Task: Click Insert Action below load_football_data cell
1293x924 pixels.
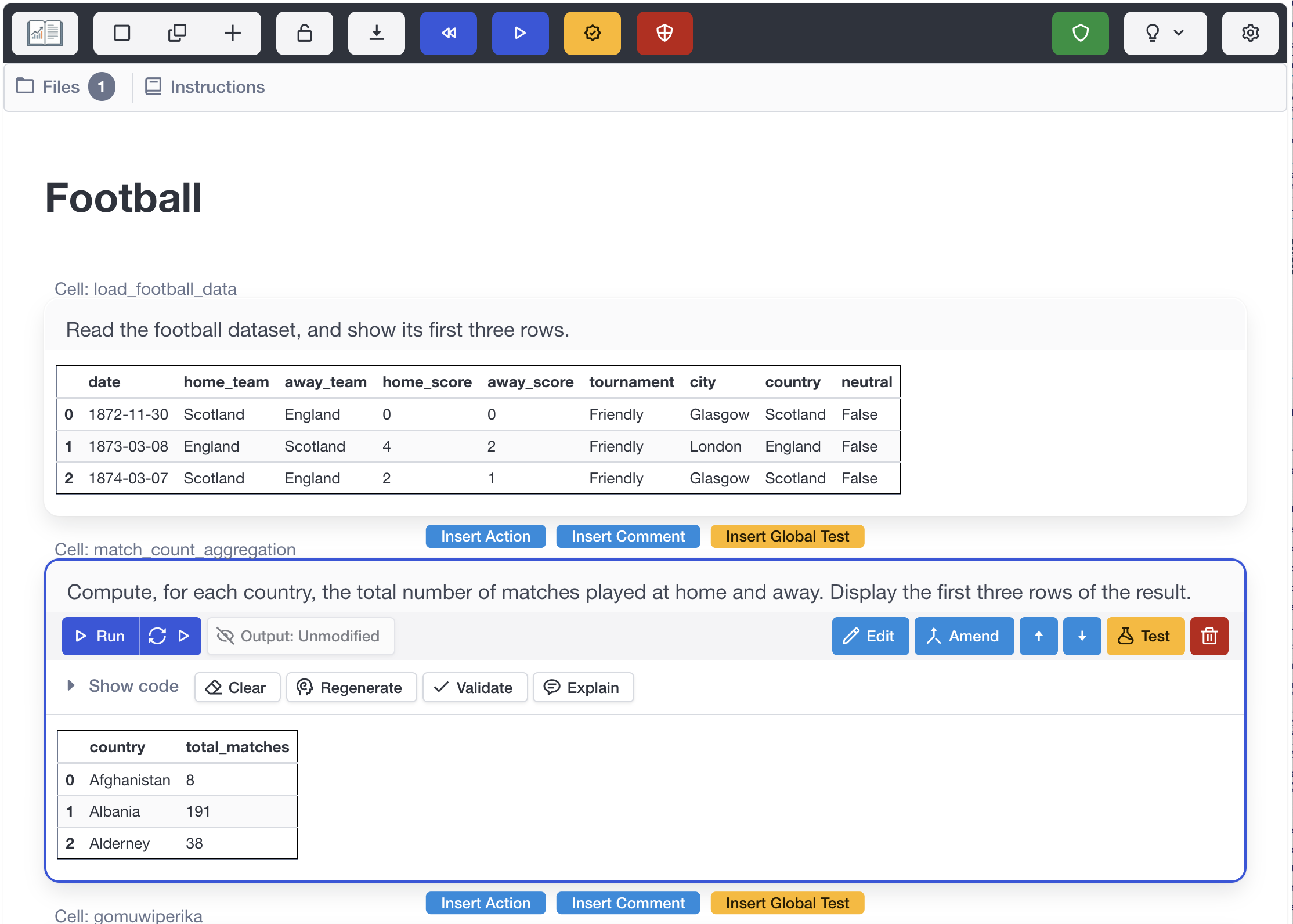Action: point(486,536)
